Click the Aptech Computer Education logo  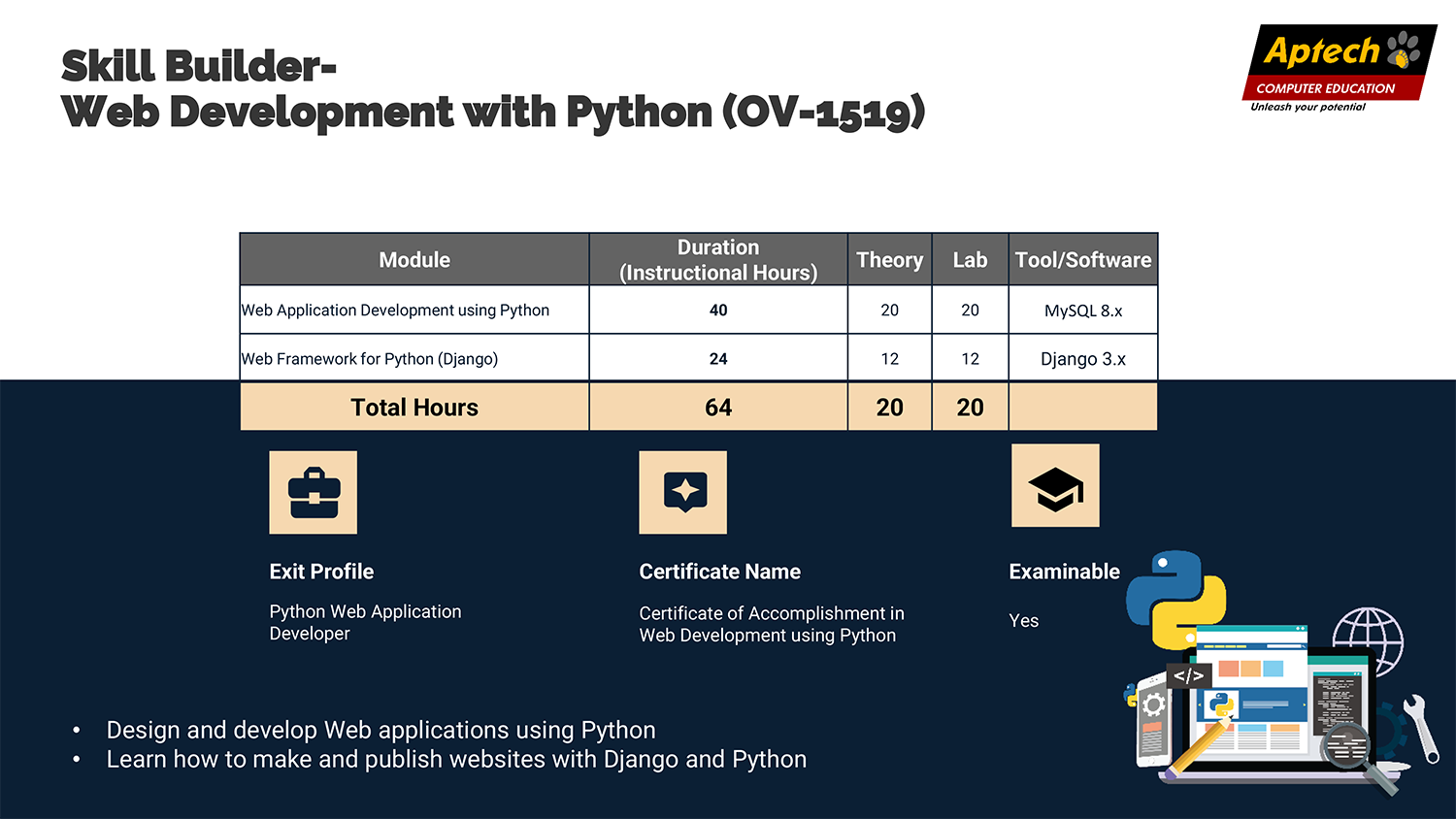coord(1338,66)
